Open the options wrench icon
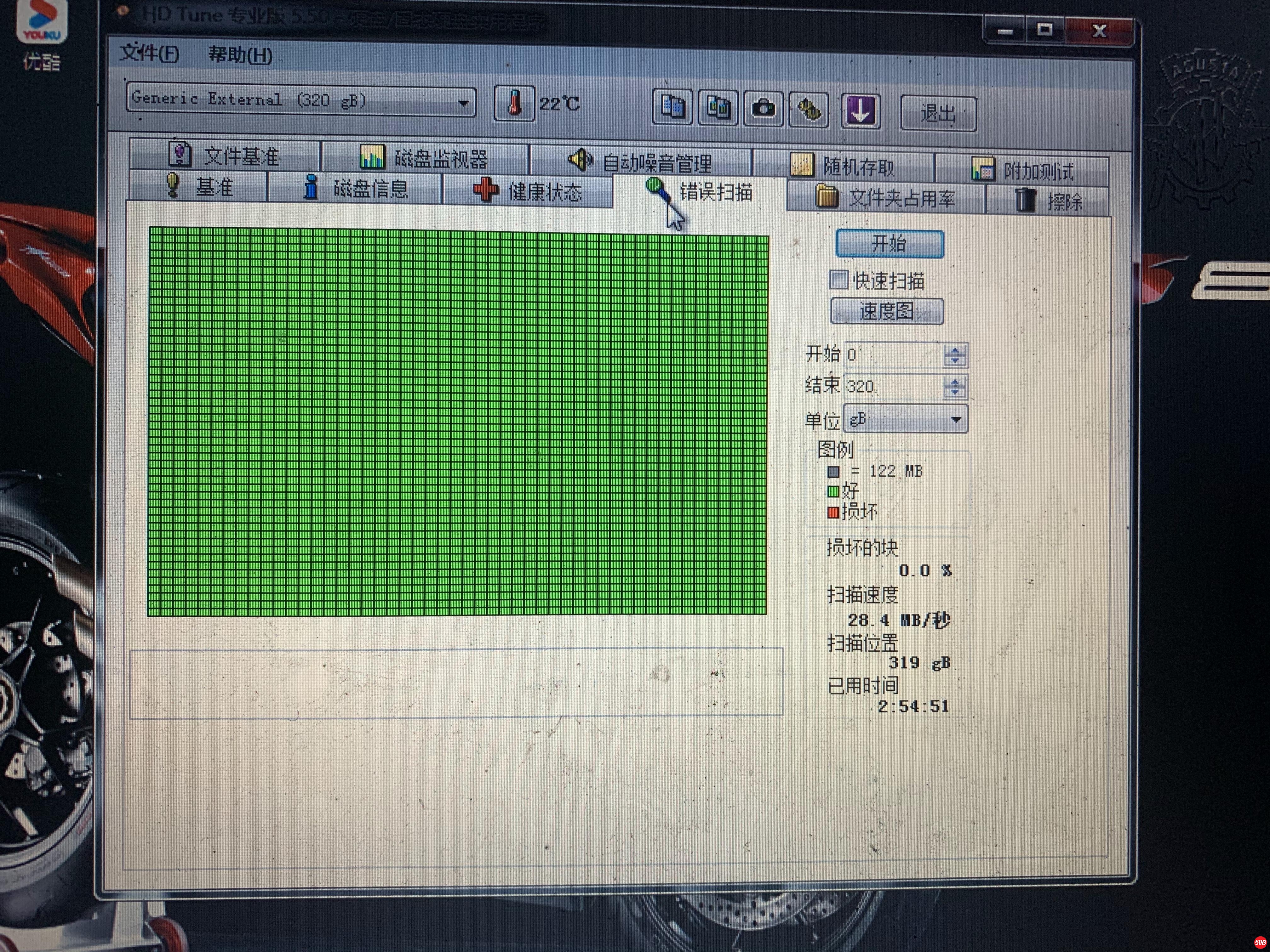The width and height of the screenshot is (1270, 952). pos(808,110)
